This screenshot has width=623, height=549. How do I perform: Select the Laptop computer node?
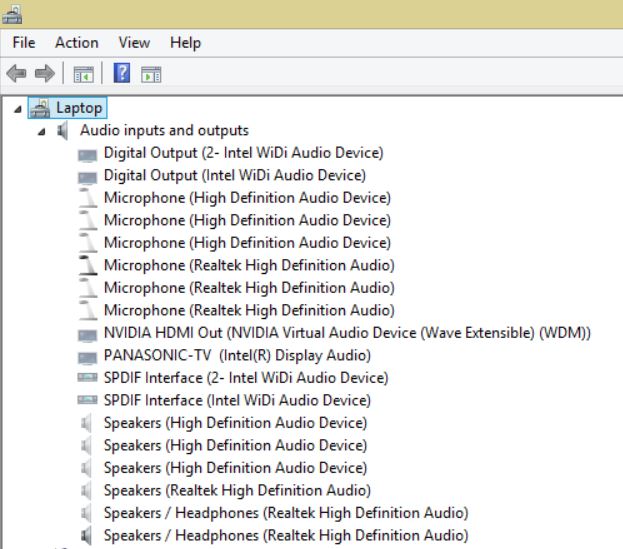click(x=79, y=108)
